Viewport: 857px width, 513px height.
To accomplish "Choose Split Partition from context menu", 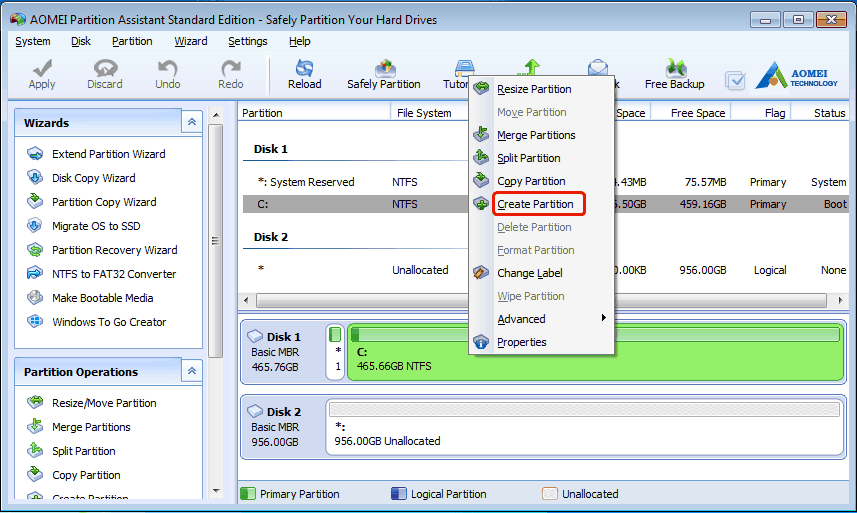I will click(x=542, y=158).
